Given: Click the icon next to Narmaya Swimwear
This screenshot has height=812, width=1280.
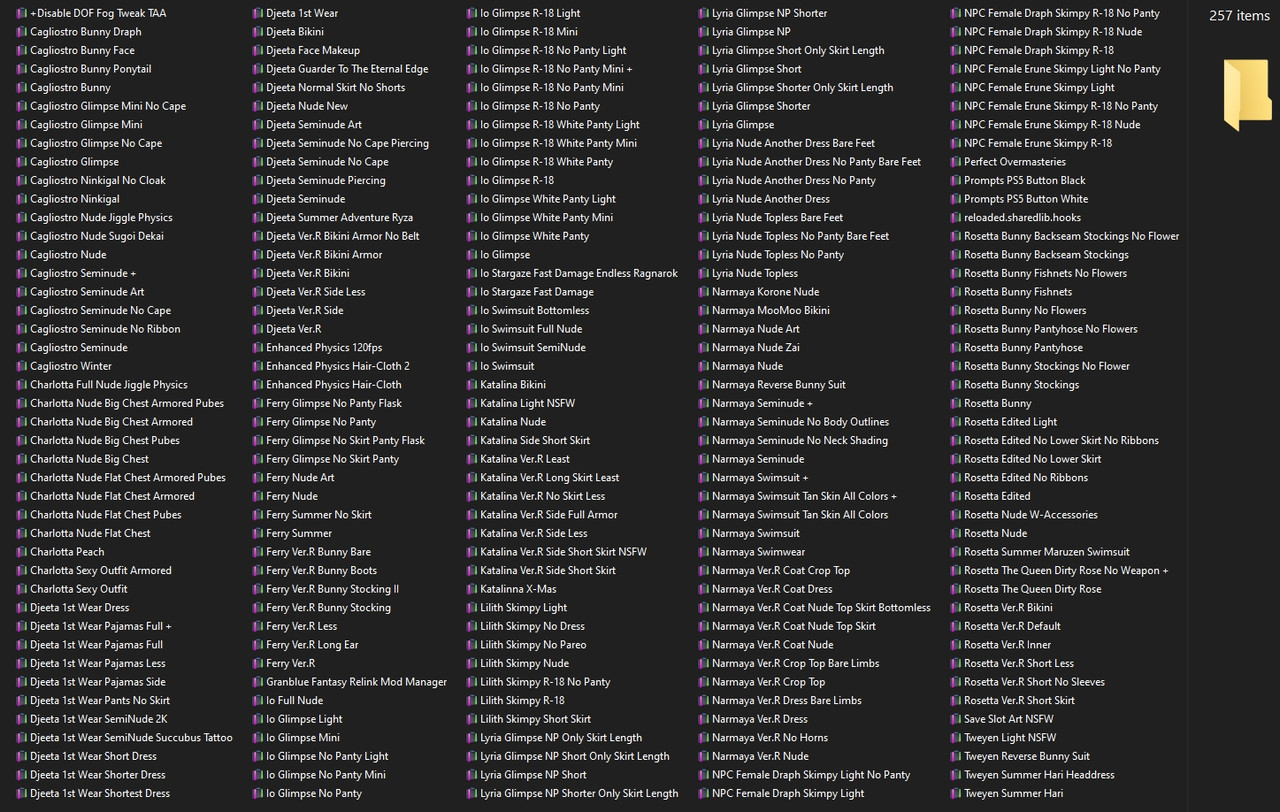Looking at the screenshot, I should (704, 552).
